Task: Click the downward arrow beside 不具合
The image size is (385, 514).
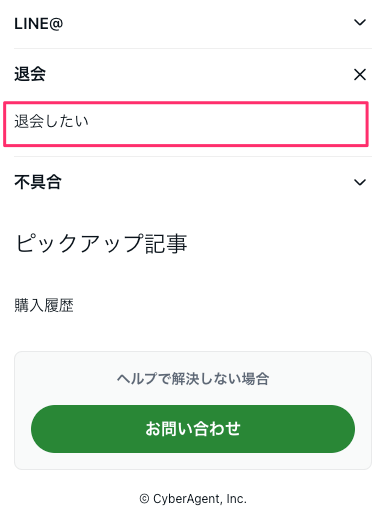Action: 360,182
